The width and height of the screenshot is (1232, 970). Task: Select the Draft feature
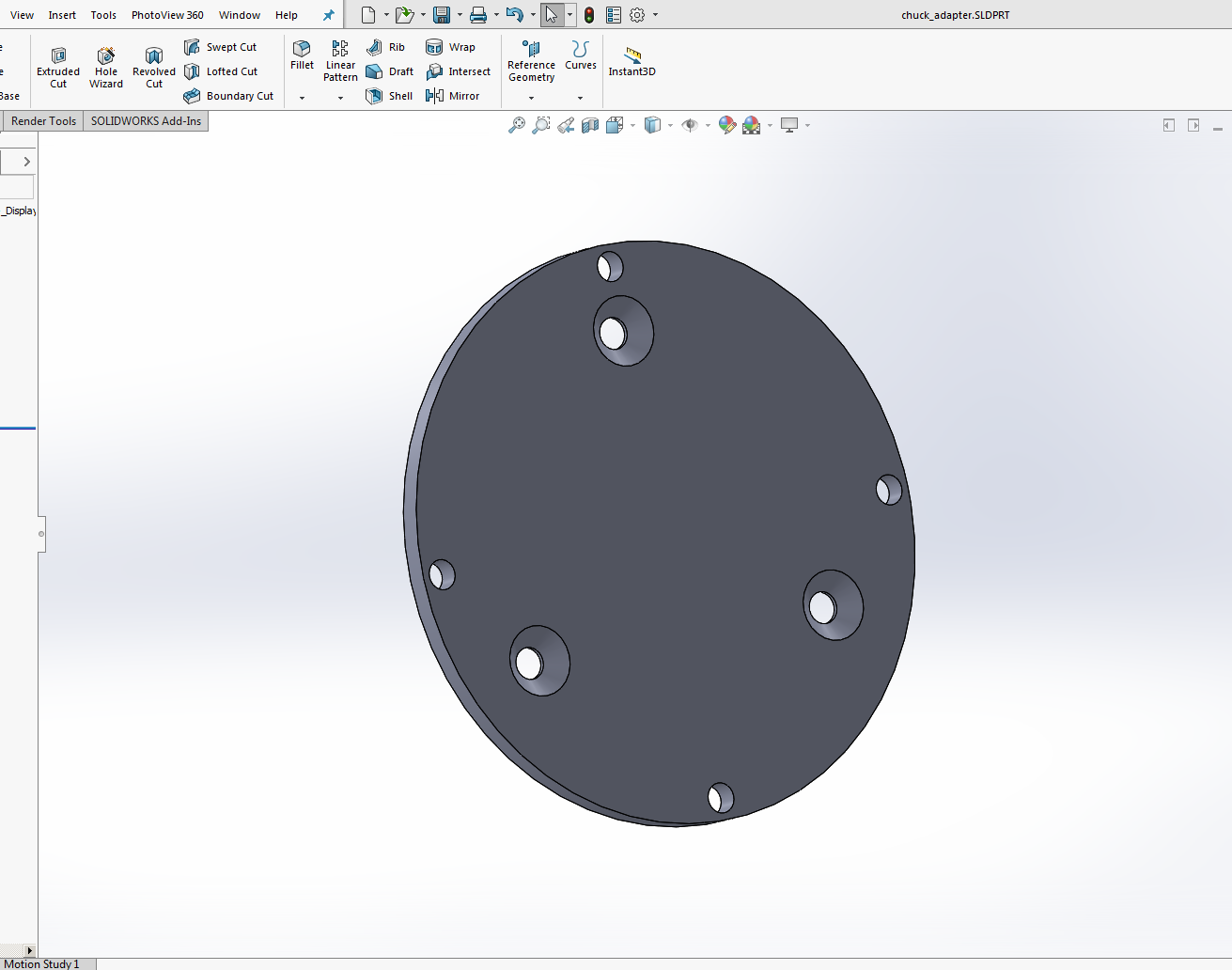coord(390,71)
